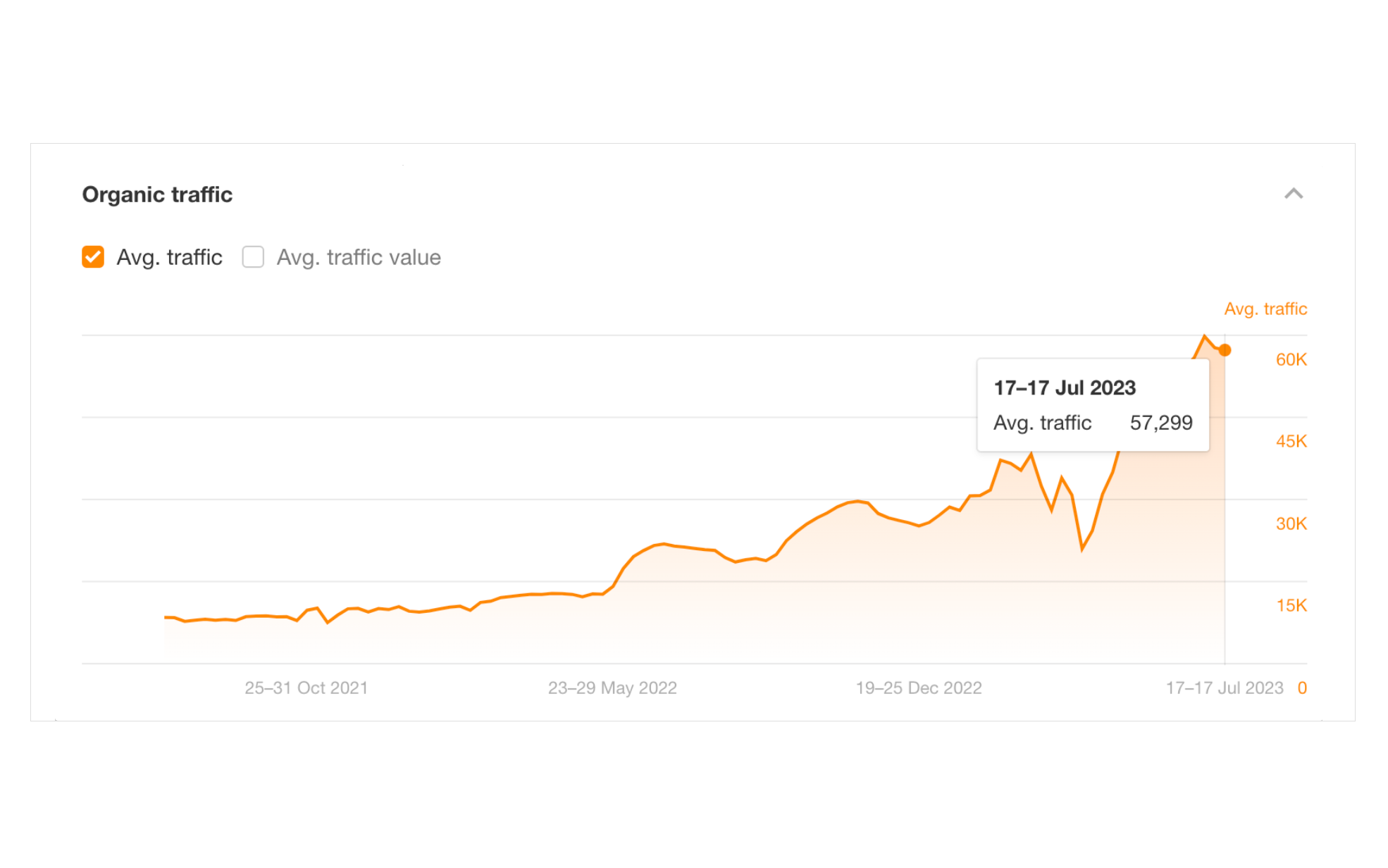The height and width of the screenshot is (868, 1388).
Task: Click the 23–29 May 2022 axis label
Action: point(612,688)
